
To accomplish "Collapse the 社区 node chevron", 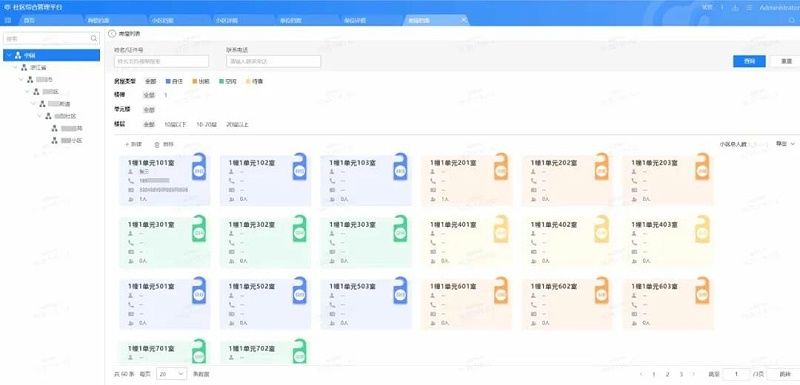I will pos(40,116).
